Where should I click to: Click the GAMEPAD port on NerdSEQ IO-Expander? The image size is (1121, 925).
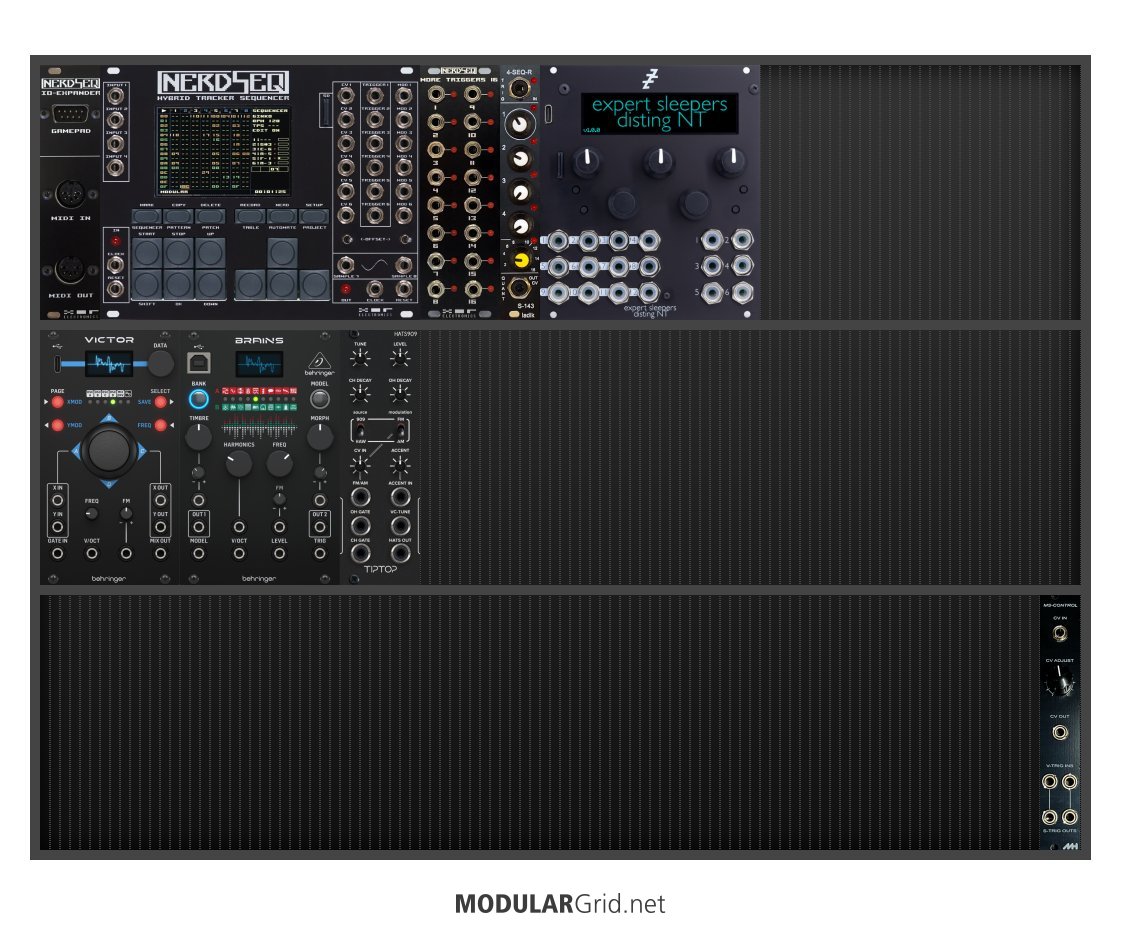[70, 115]
